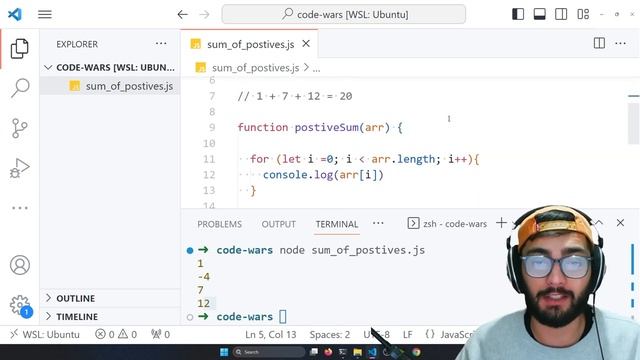Switch to the TERMINAL panel tab
Image resolution: width=640 pixels, height=360 pixels.
(337, 224)
